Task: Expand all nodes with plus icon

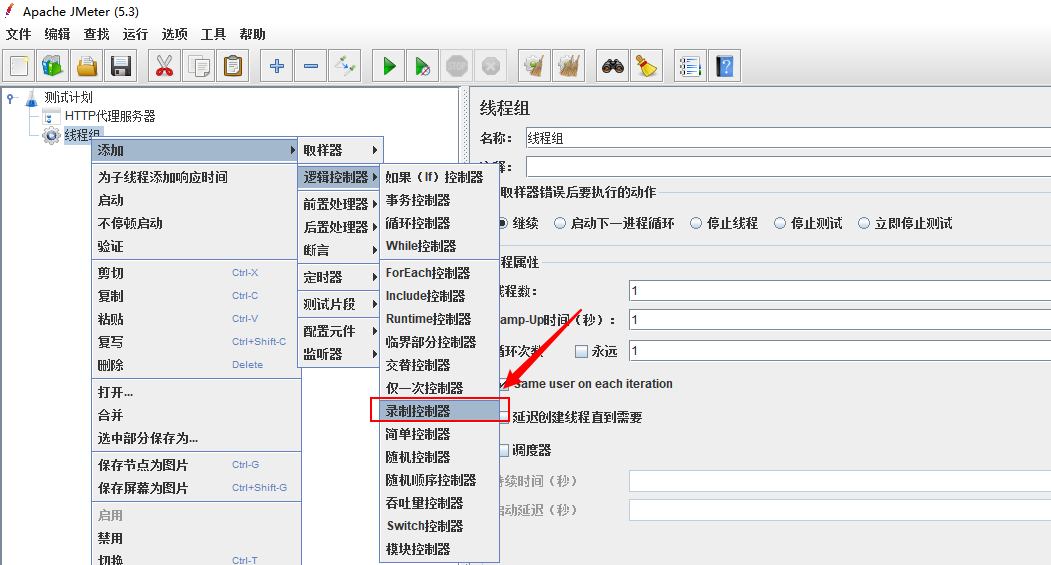Action: (x=276, y=66)
